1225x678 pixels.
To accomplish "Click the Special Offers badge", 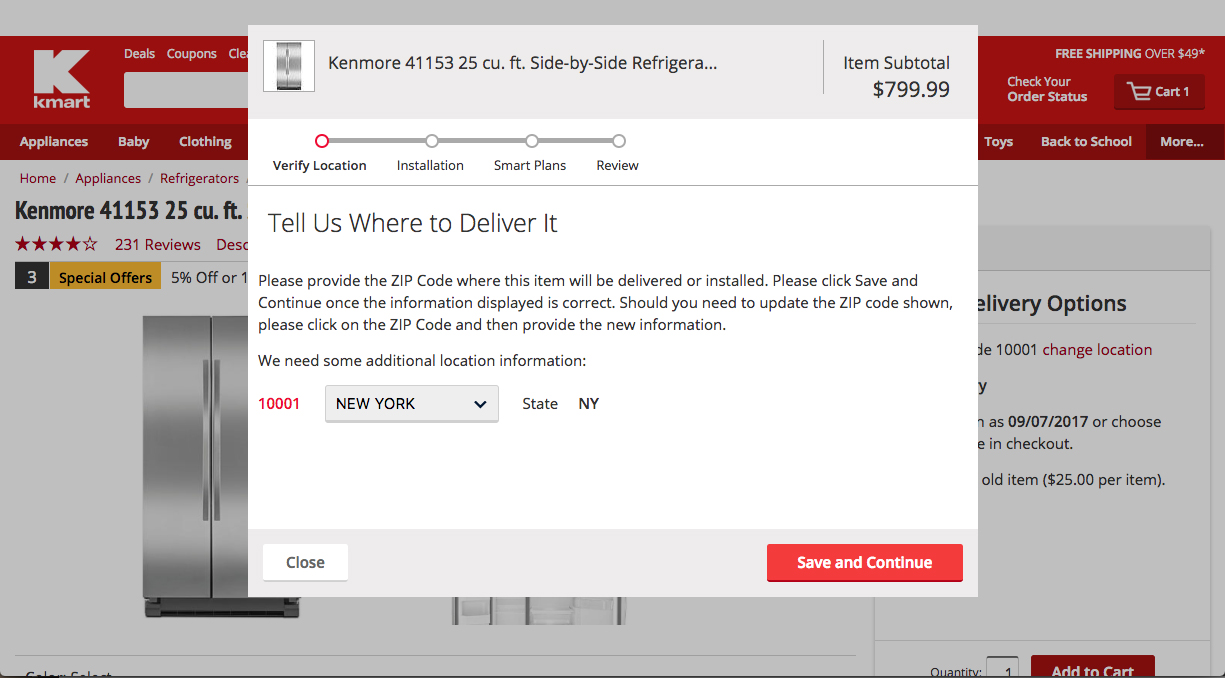I will [x=105, y=278].
